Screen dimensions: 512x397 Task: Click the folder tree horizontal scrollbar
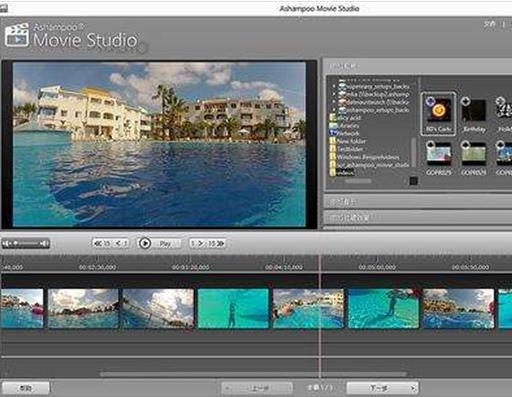tap(358, 181)
